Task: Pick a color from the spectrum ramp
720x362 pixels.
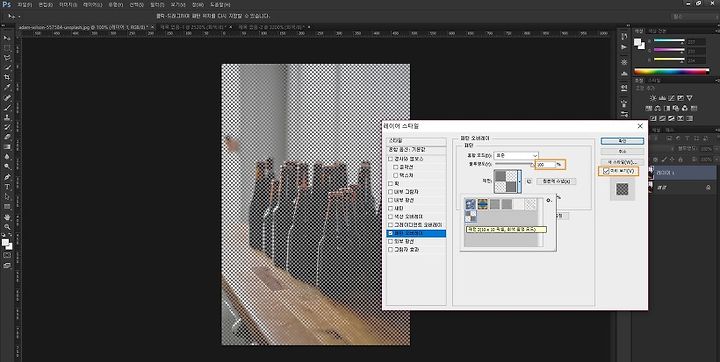Action: (671, 71)
